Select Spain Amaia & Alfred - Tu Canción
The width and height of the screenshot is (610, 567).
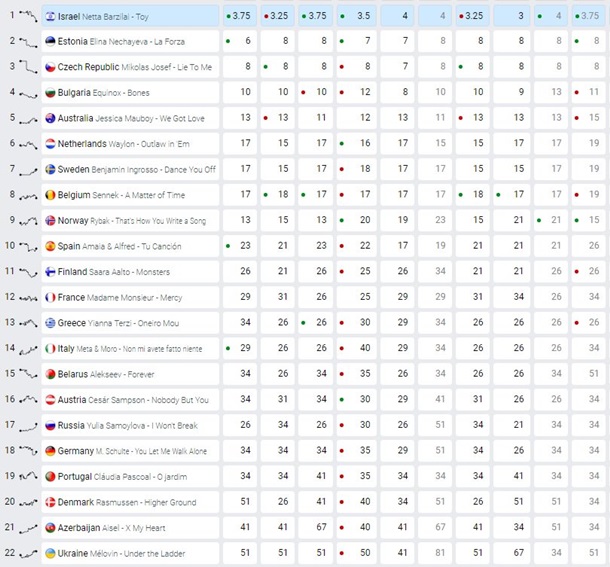[119, 246]
